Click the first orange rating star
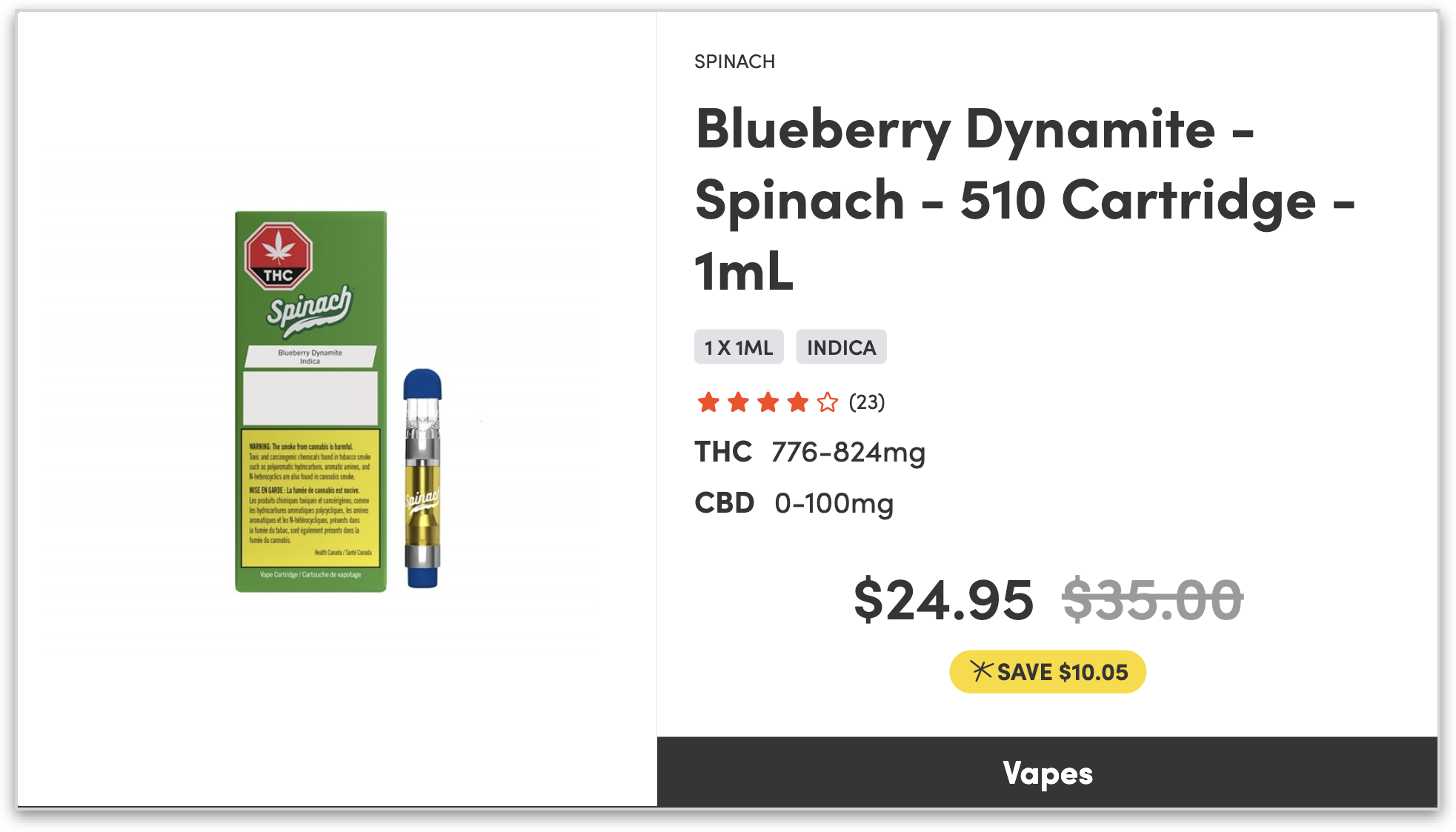This screenshot has height=832, width=1456. pos(708,402)
